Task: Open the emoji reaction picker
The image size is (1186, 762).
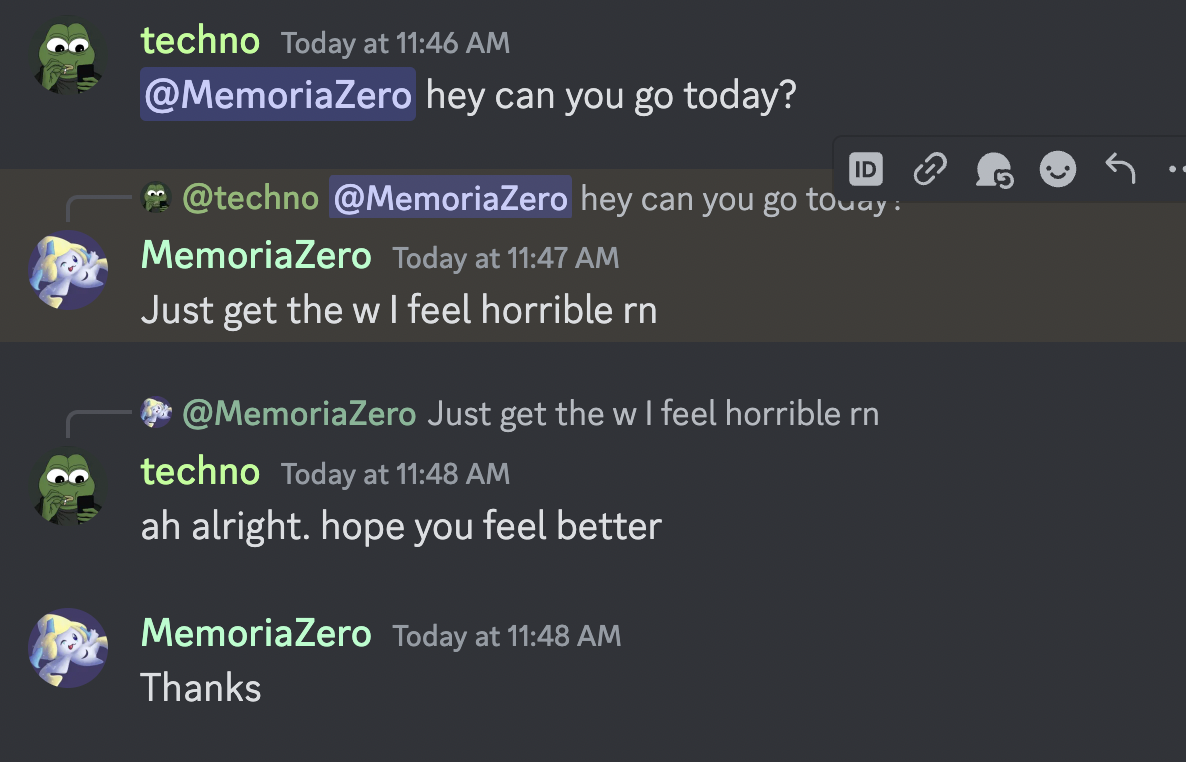Action: pos(1057,169)
